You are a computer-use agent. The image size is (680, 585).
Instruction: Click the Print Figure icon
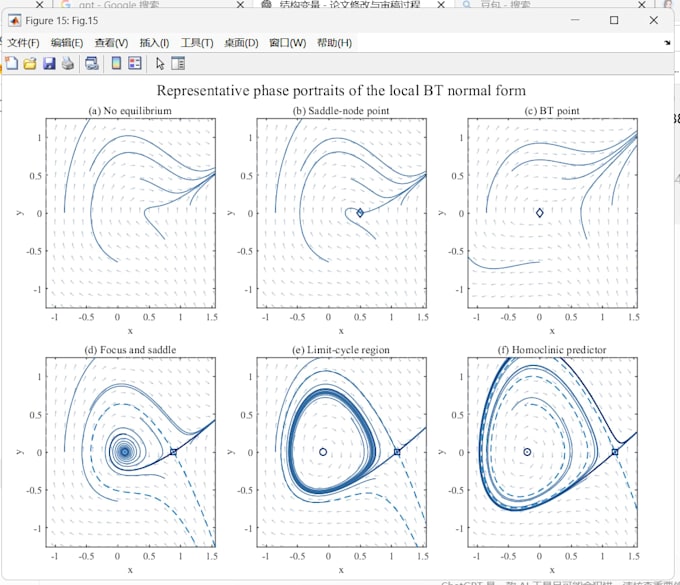point(68,64)
